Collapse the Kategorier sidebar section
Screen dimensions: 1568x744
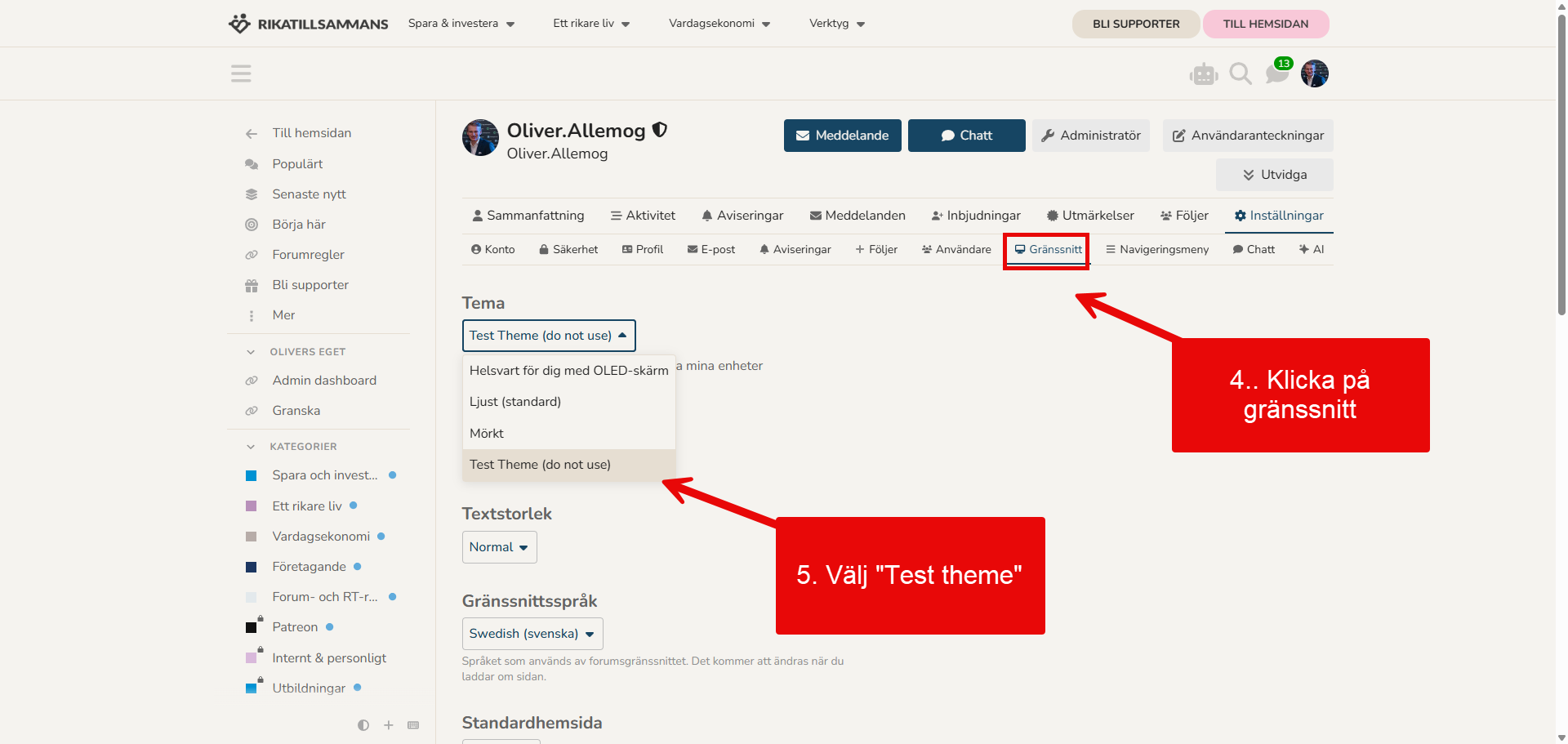click(x=251, y=447)
